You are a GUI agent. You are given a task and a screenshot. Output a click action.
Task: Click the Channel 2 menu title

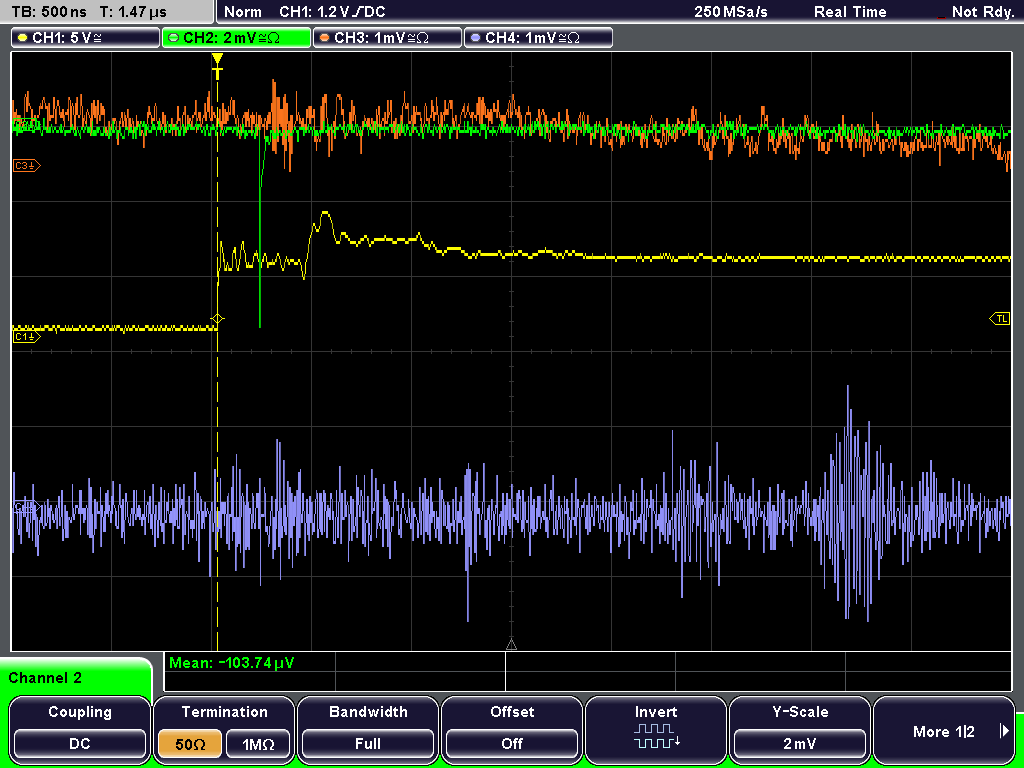(45, 678)
